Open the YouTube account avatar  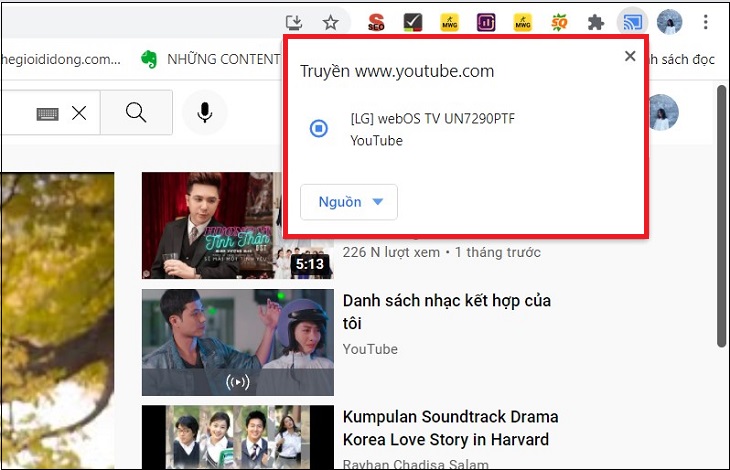pyautogui.click(x=663, y=113)
